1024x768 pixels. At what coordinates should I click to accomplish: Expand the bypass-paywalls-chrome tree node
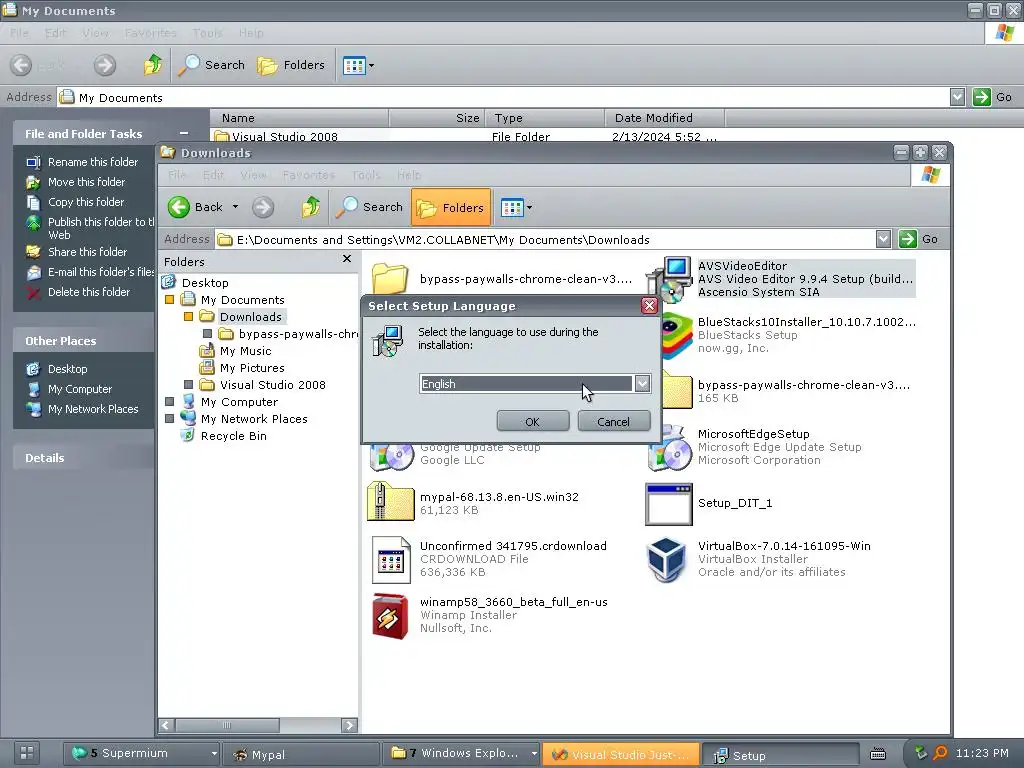tap(208, 334)
